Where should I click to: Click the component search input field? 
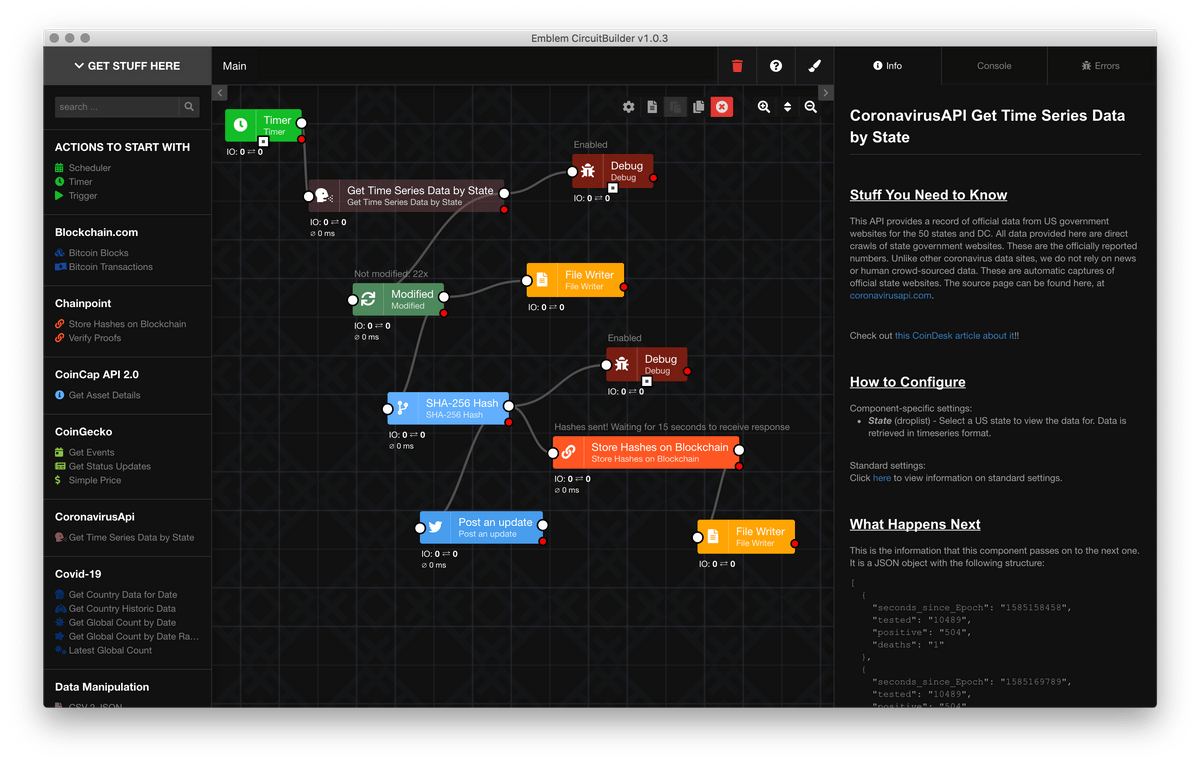point(117,107)
